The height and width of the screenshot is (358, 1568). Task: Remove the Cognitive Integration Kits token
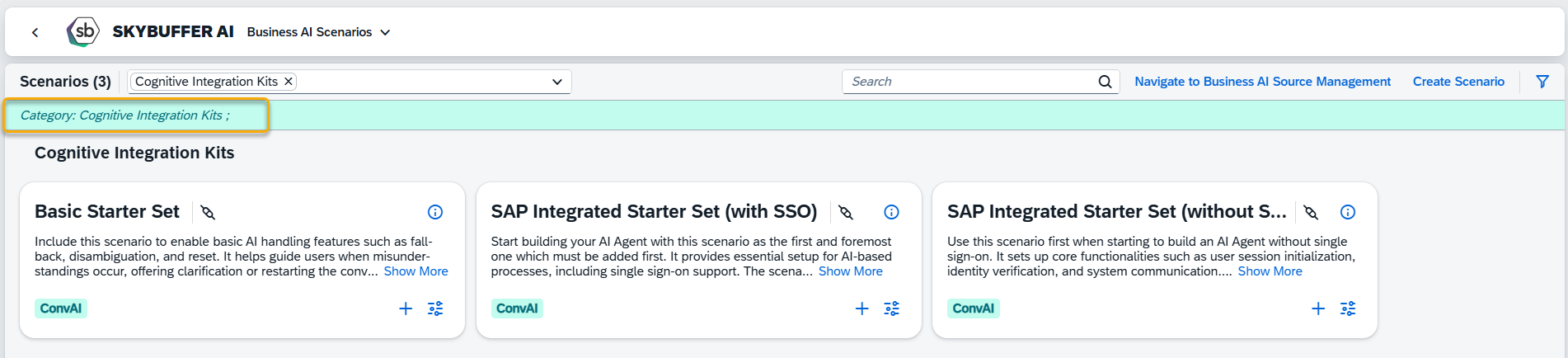(x=289, y=81)
